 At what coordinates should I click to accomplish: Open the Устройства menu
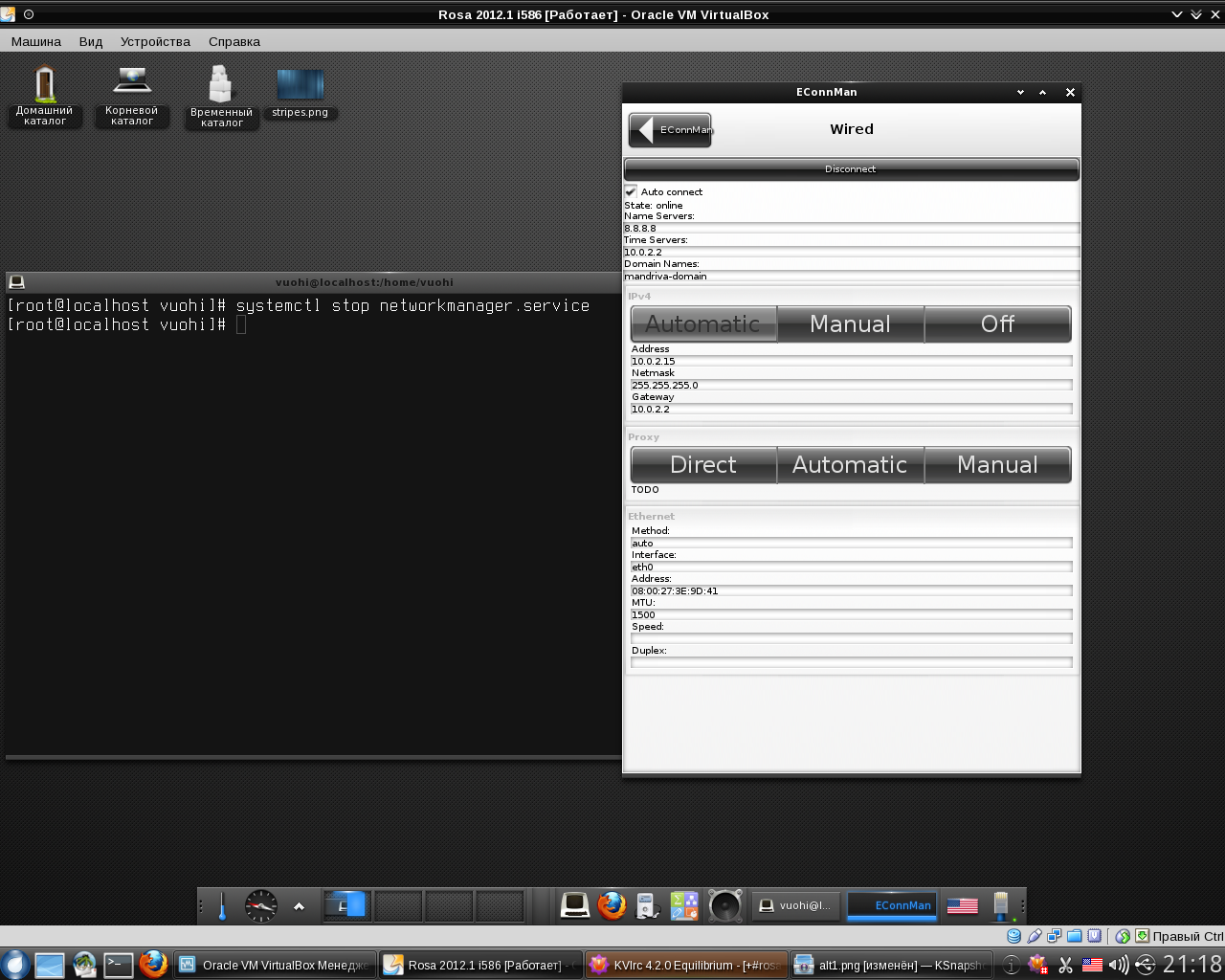(155, 42)
